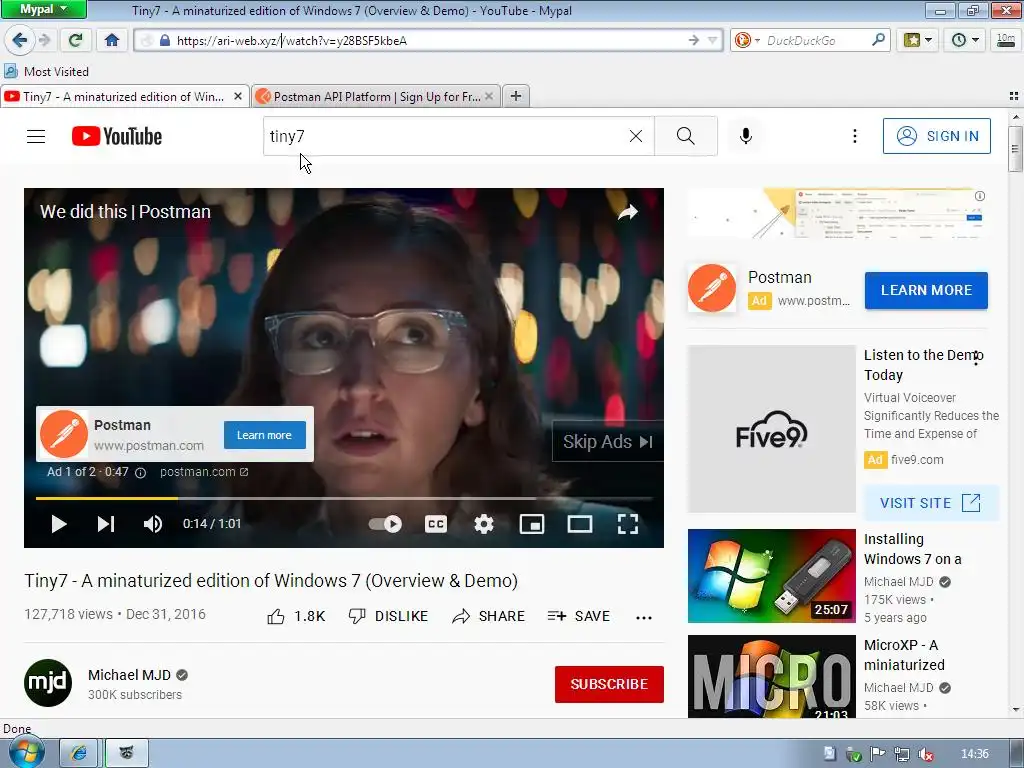Subscribe to Michael MJD channel
This screenshot has height=768, width=1024.
pos(609,684)
